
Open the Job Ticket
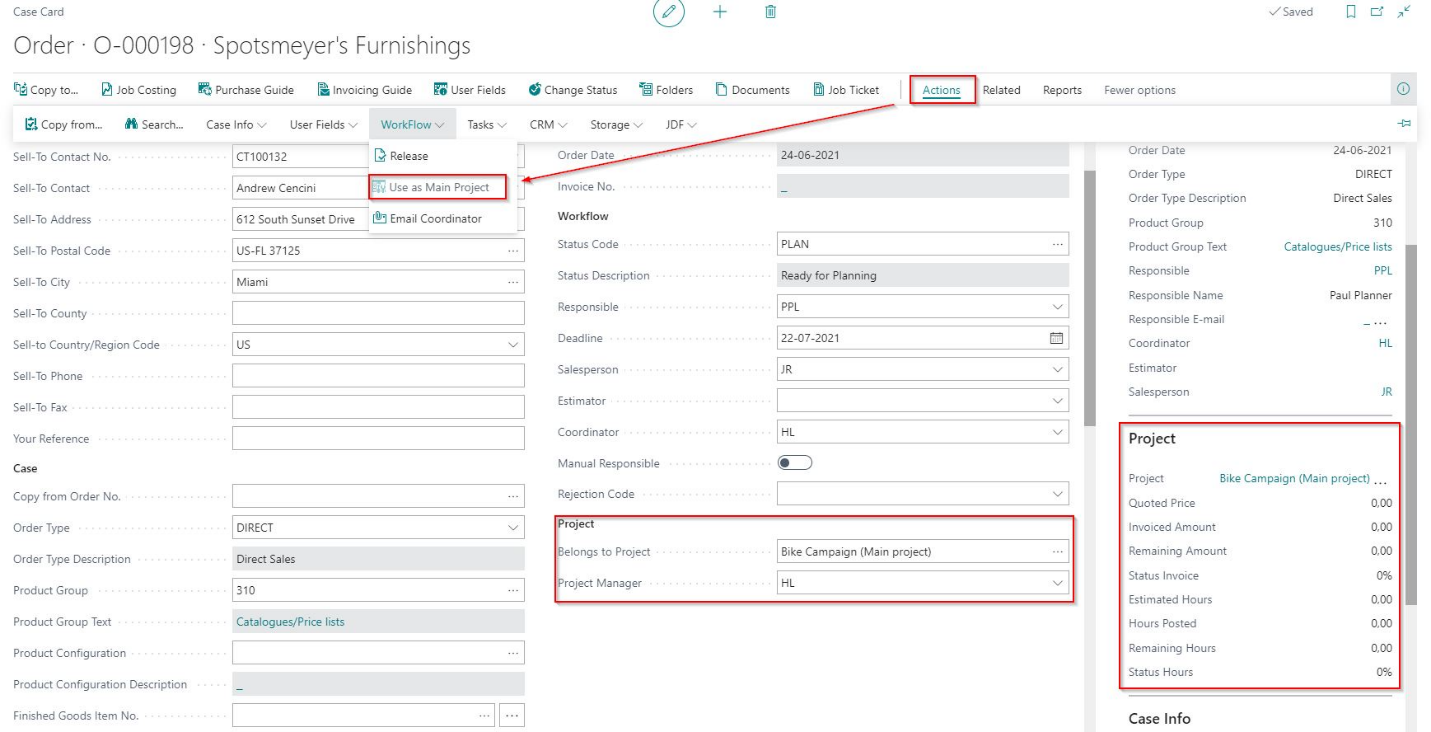coord(846,90)
